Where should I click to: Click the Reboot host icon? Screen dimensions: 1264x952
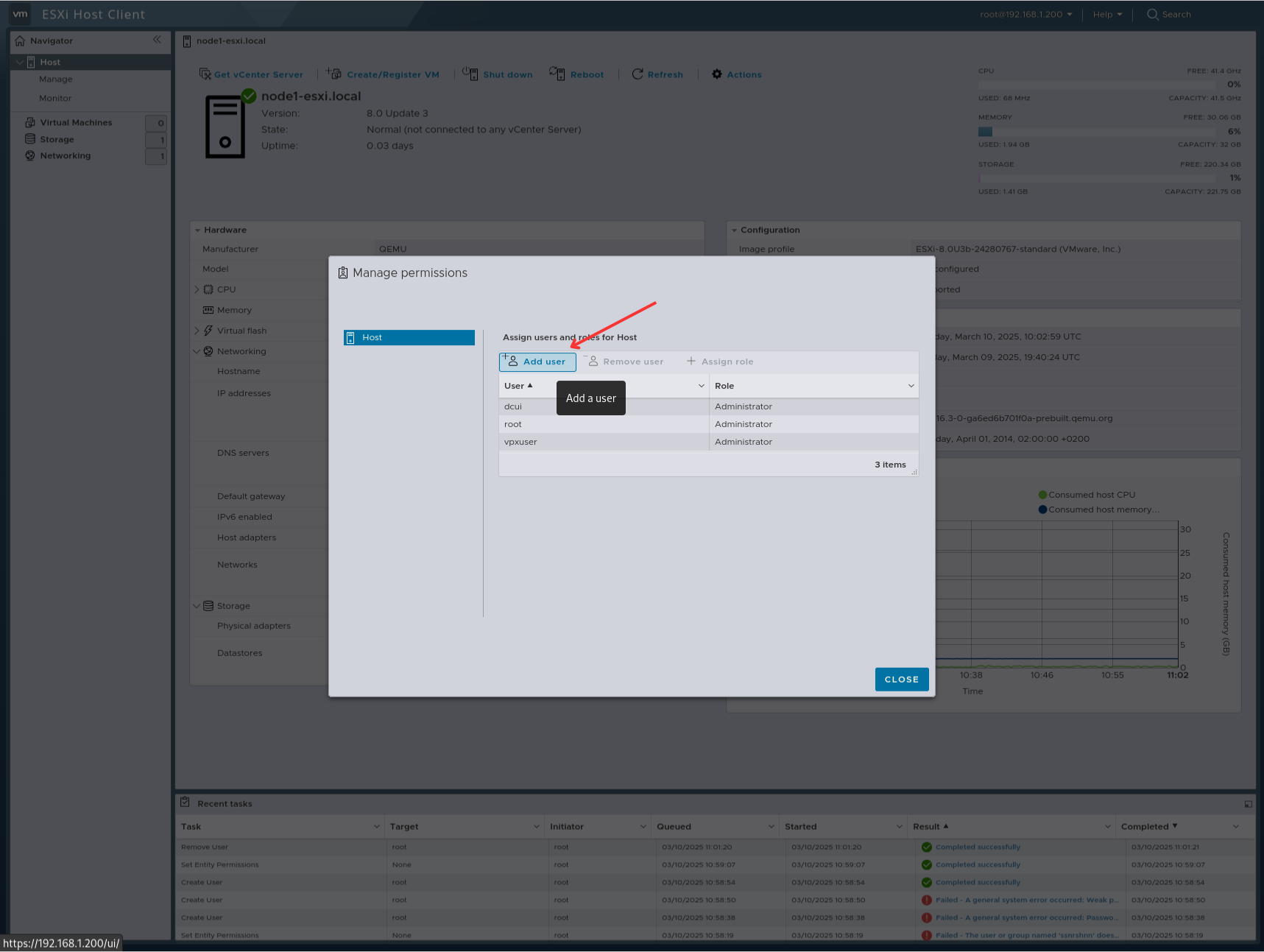[557, 74]
